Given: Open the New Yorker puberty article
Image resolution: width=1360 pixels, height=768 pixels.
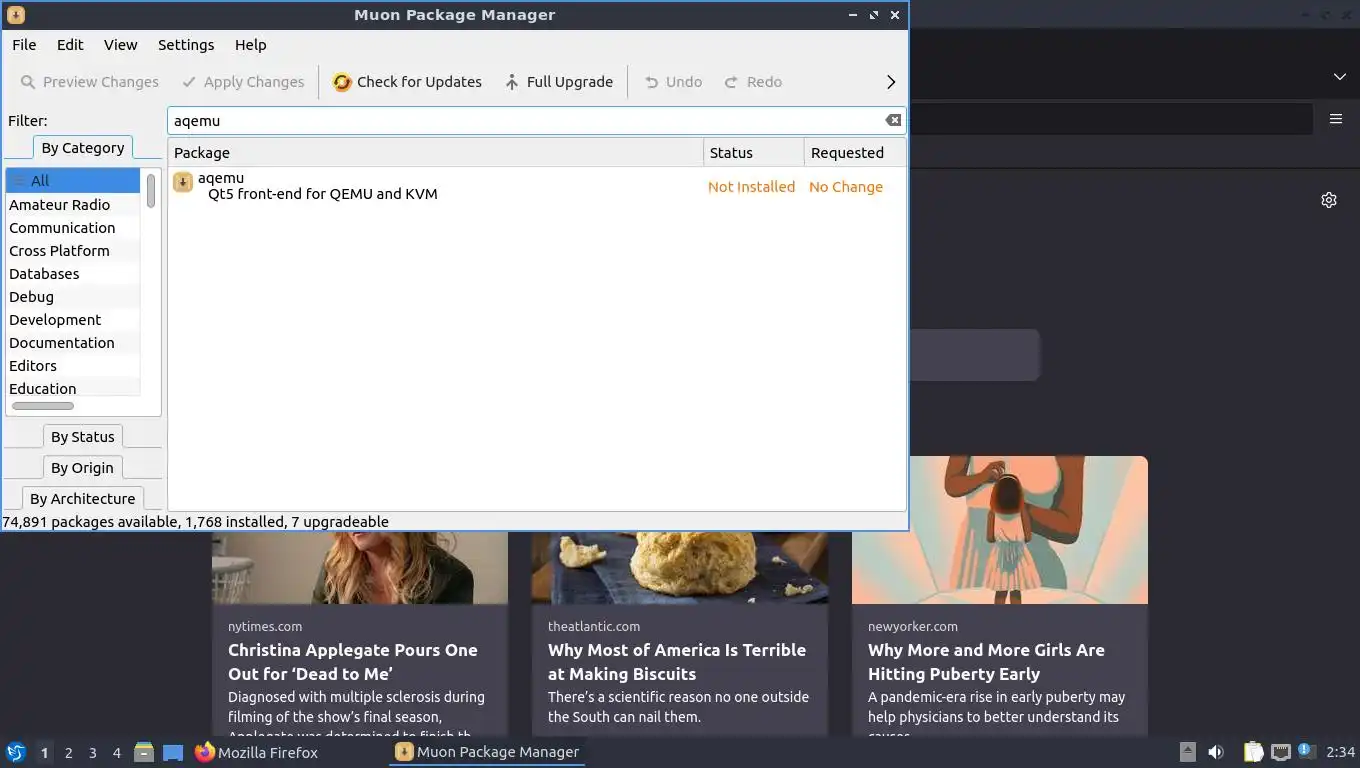Looking at the screenshot, I should coord(986,662).
